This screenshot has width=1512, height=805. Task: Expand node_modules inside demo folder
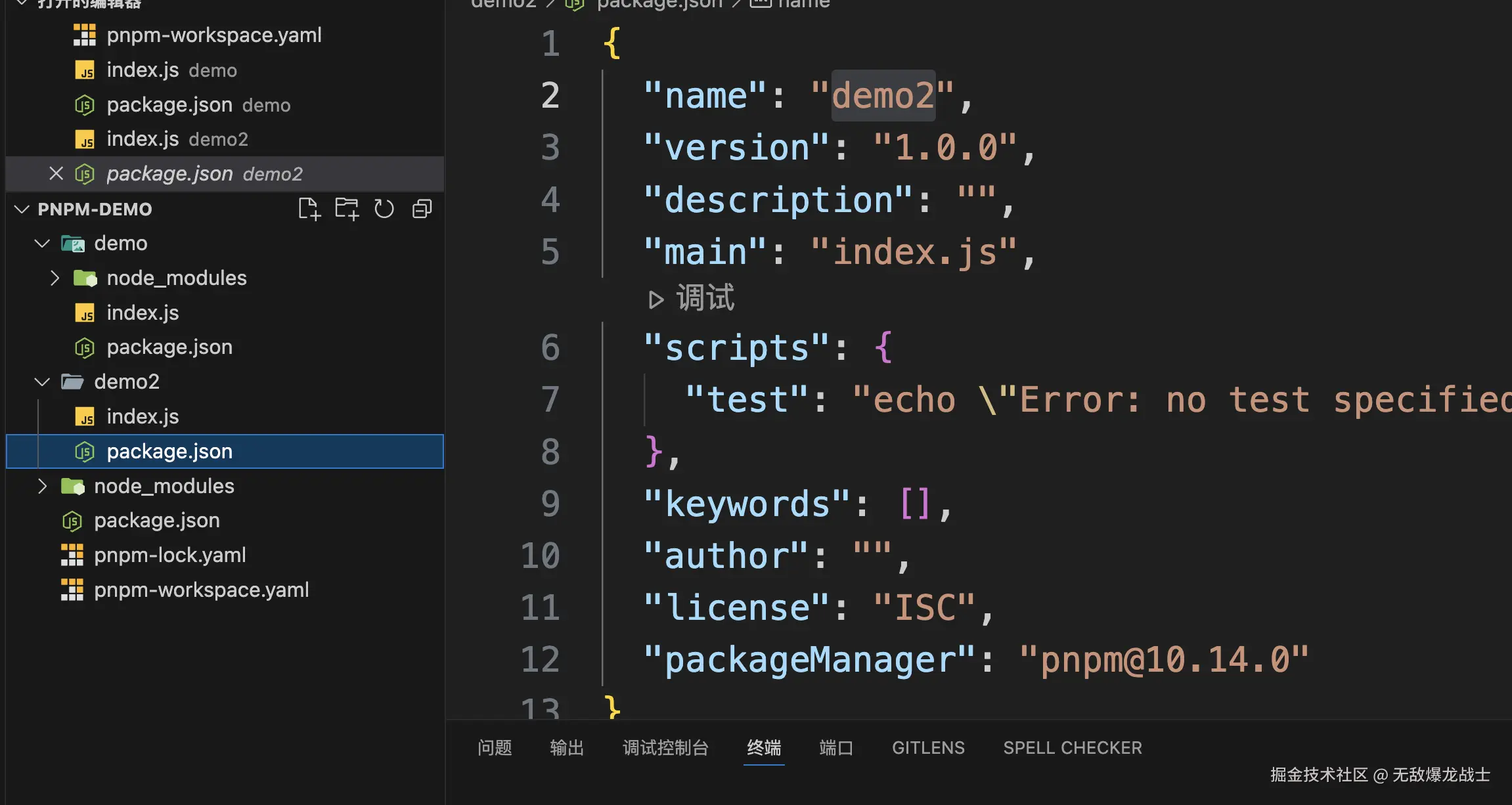55,278
